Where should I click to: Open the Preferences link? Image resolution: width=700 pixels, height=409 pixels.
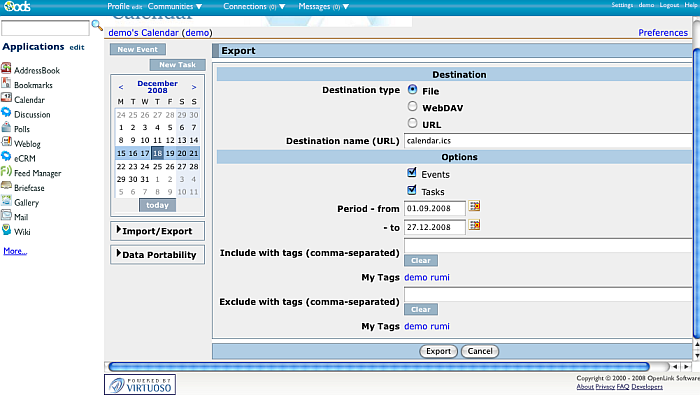pos(663,33)
